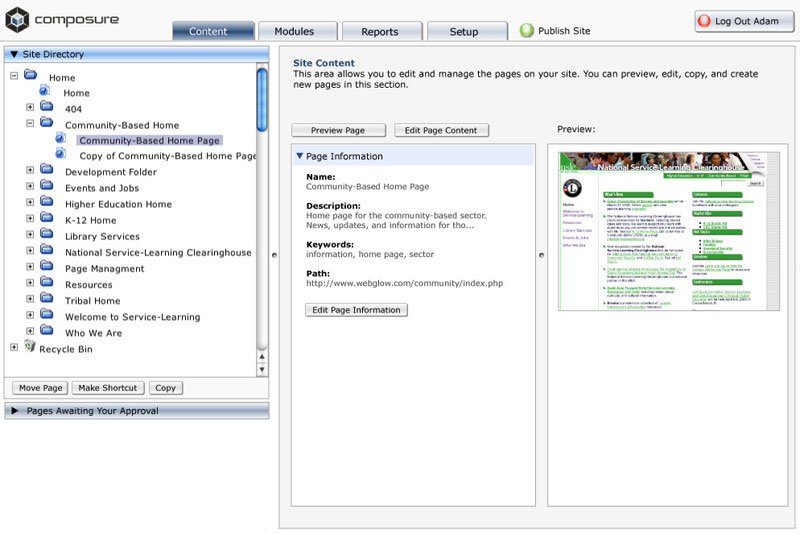Click the Events and Jobs folder icon
This screenshot has height=534, width=800.
click(46, 187)
